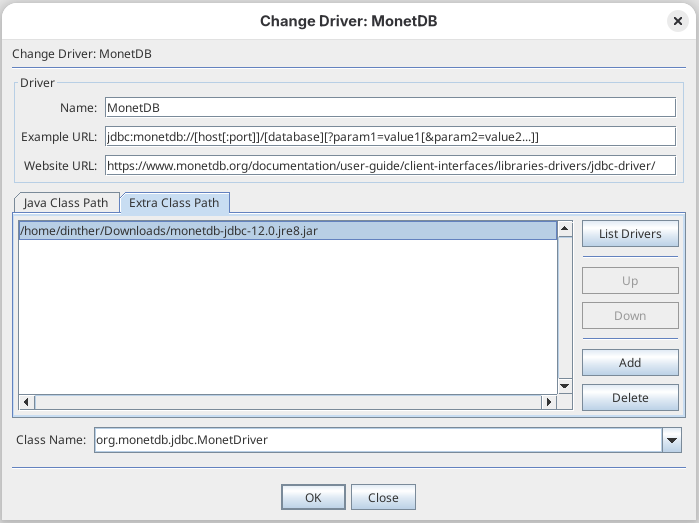The width and height of the screenshot is (699, 523).
Task: Confirm changes with the OK button
Action: (x=313, y=497)
